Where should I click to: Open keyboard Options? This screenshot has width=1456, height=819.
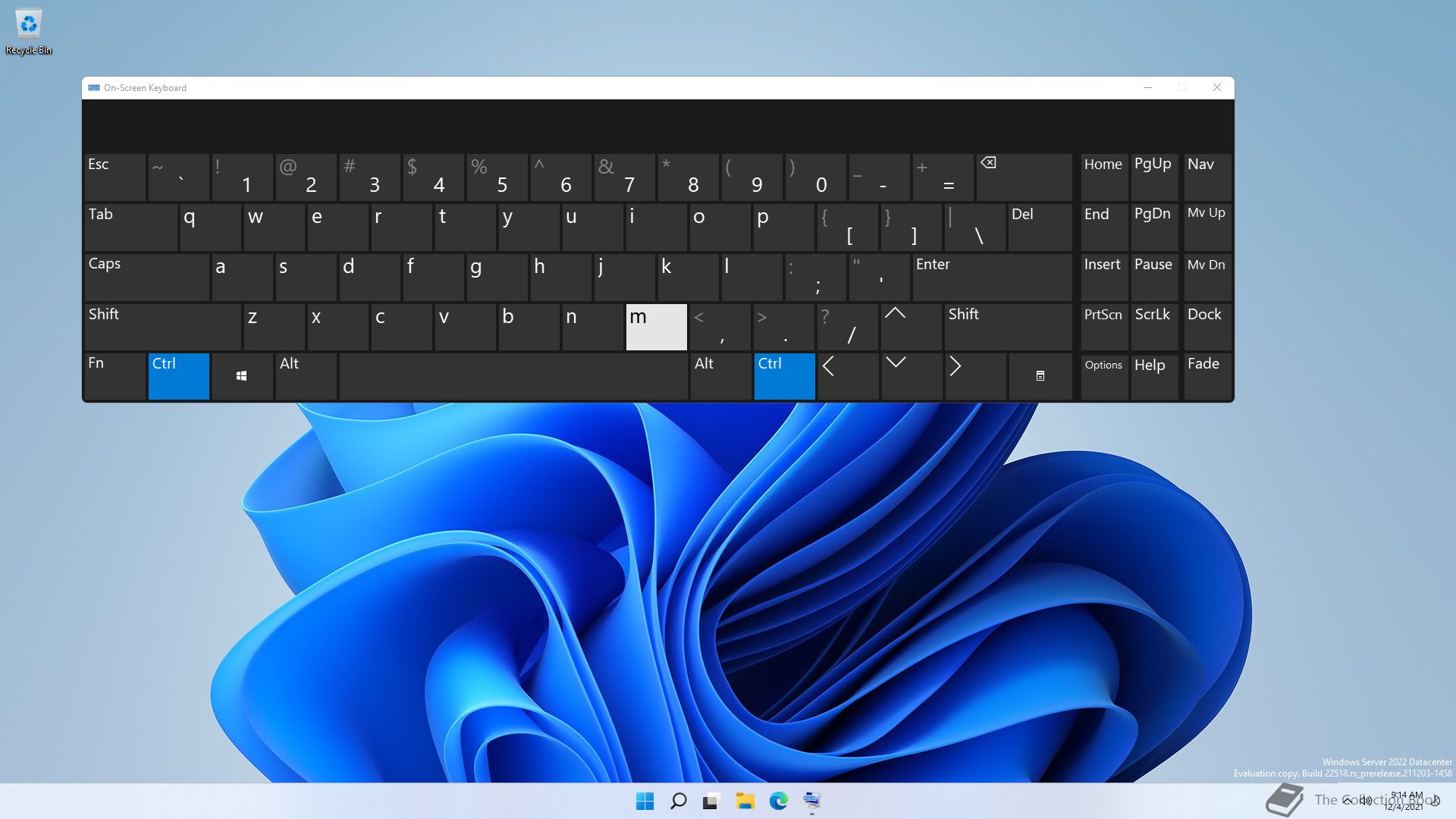pos(1103,375)
